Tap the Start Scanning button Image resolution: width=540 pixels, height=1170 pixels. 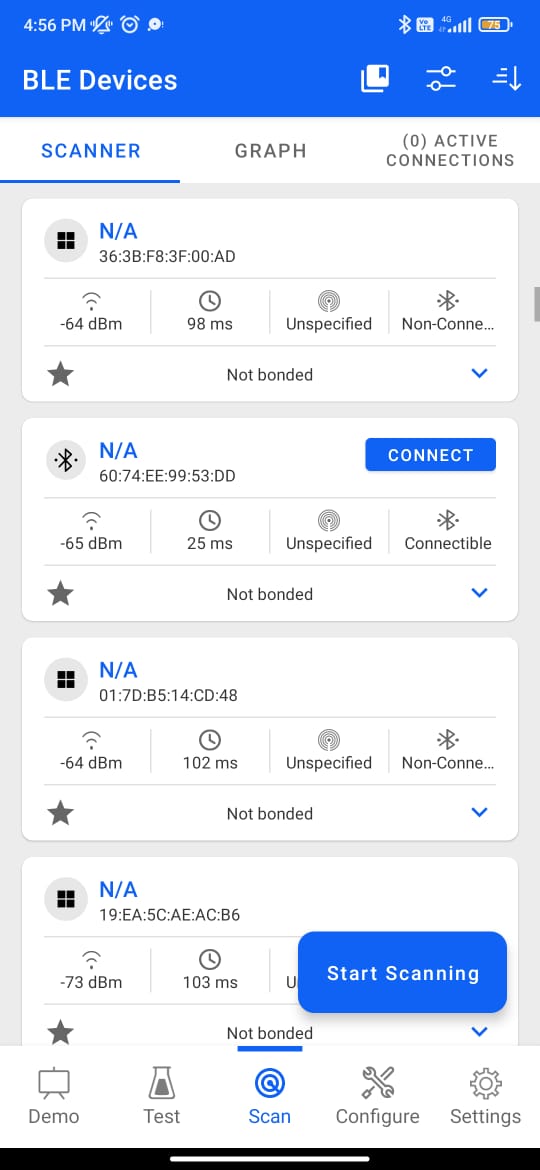pos(403,973)
